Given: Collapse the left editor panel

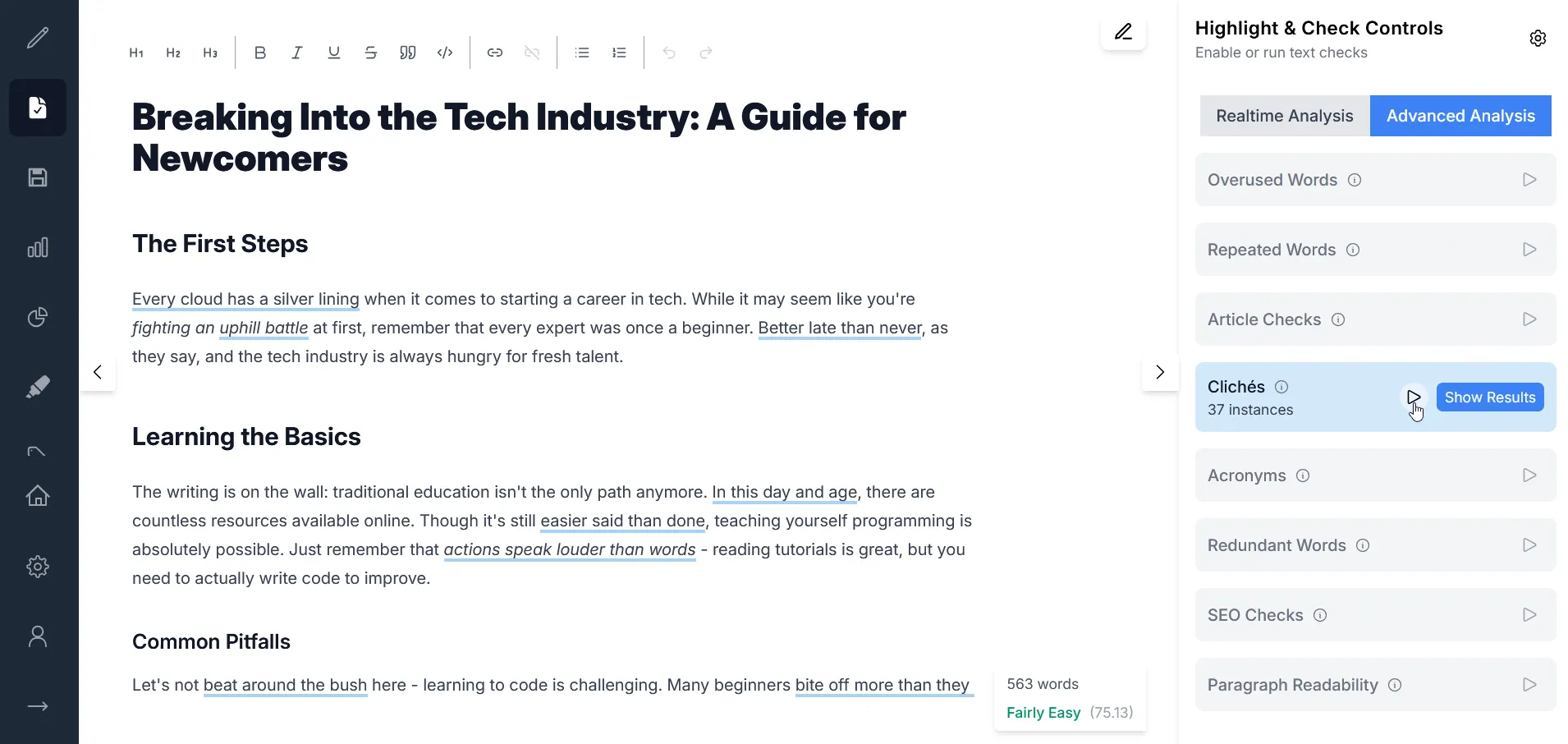Looking at the screenshot, I should 98,372.
